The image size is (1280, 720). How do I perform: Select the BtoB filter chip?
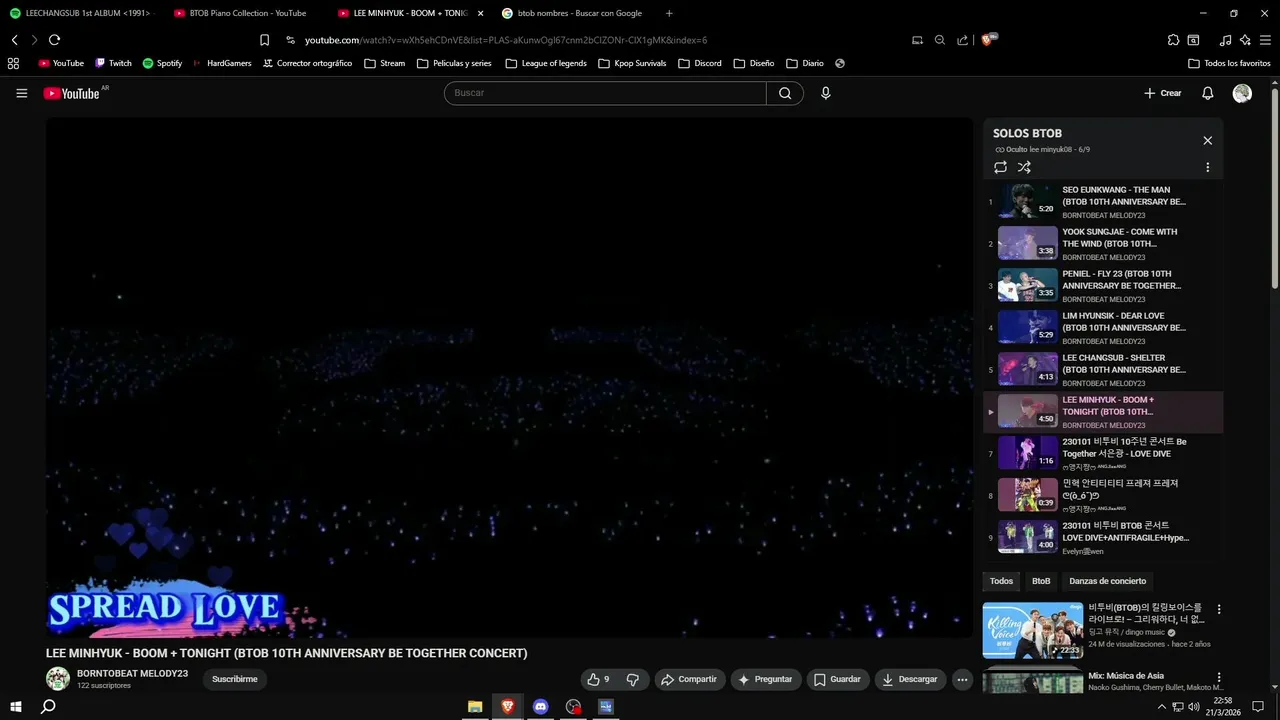pos(1041,581)
